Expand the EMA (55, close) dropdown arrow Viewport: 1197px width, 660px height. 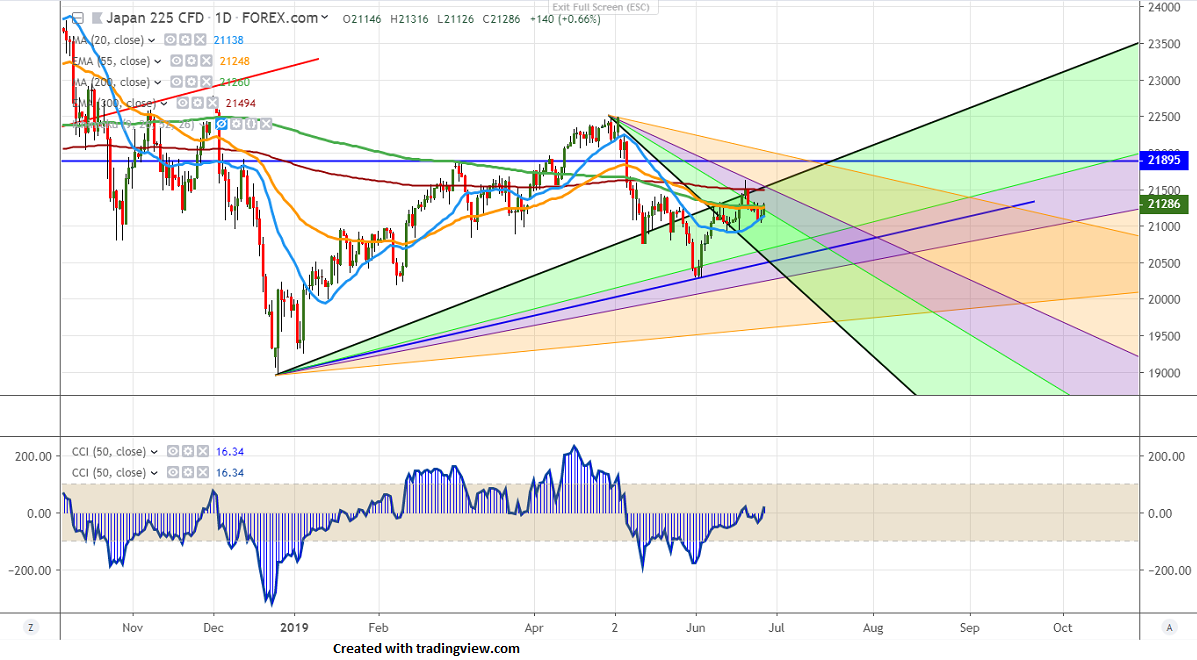(158, 62)
